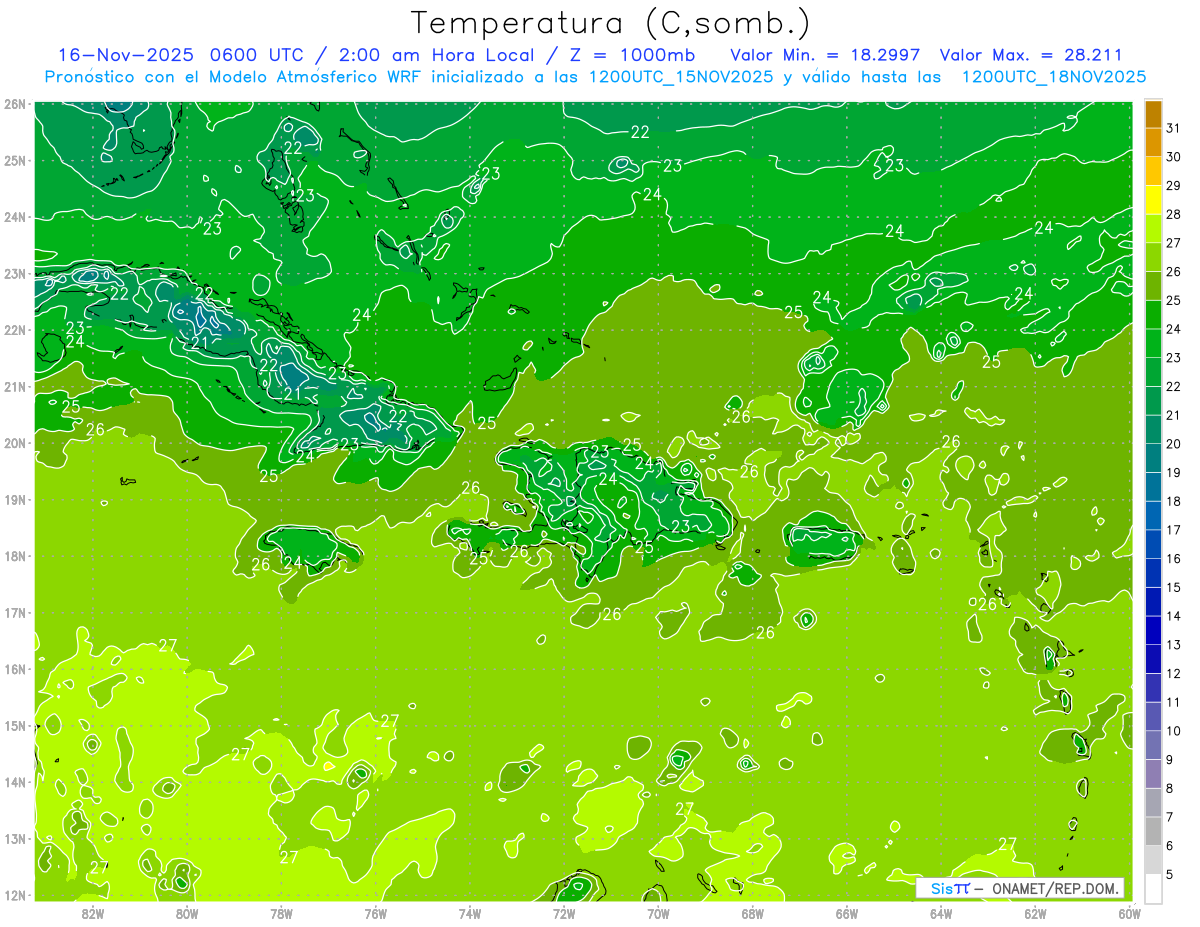Click the '76W' longitude axis label

[375, 913]
